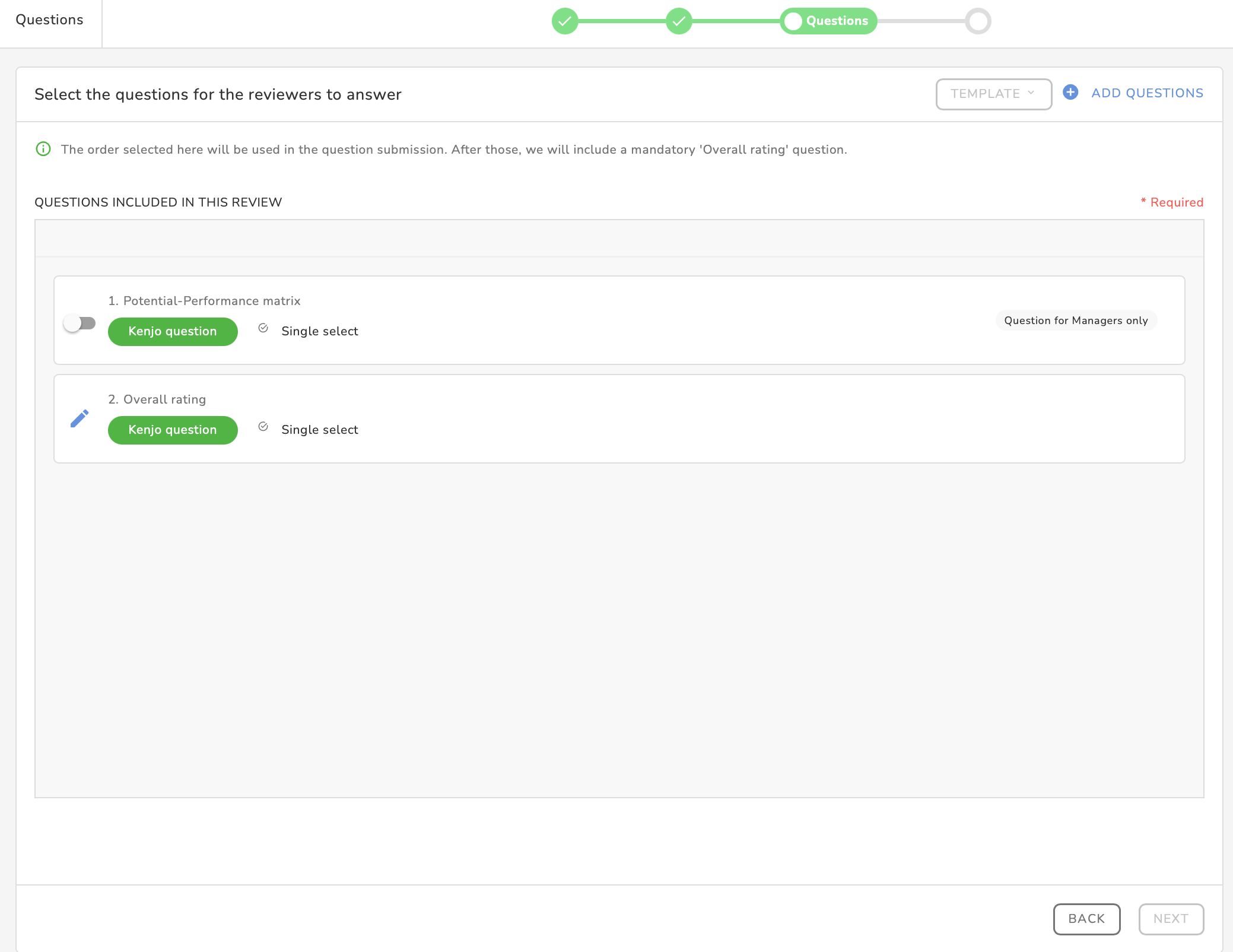Click second completed checkmark step
Viewport: 1233px width, 952px height.
pyautogui.click(x=679, y=21)
